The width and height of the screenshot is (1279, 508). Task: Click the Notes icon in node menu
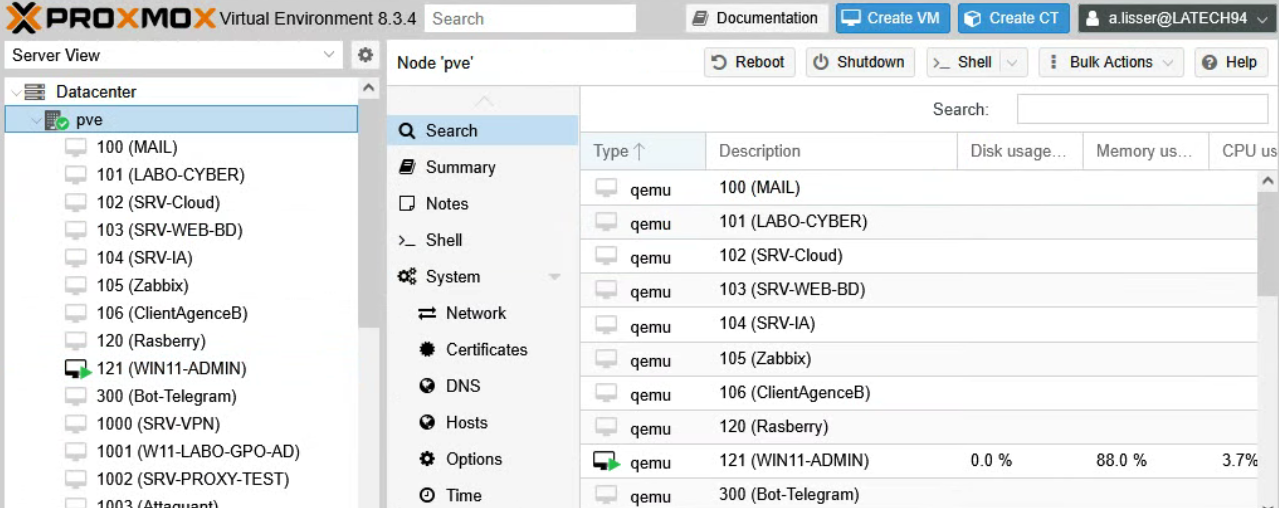[407, 204]
